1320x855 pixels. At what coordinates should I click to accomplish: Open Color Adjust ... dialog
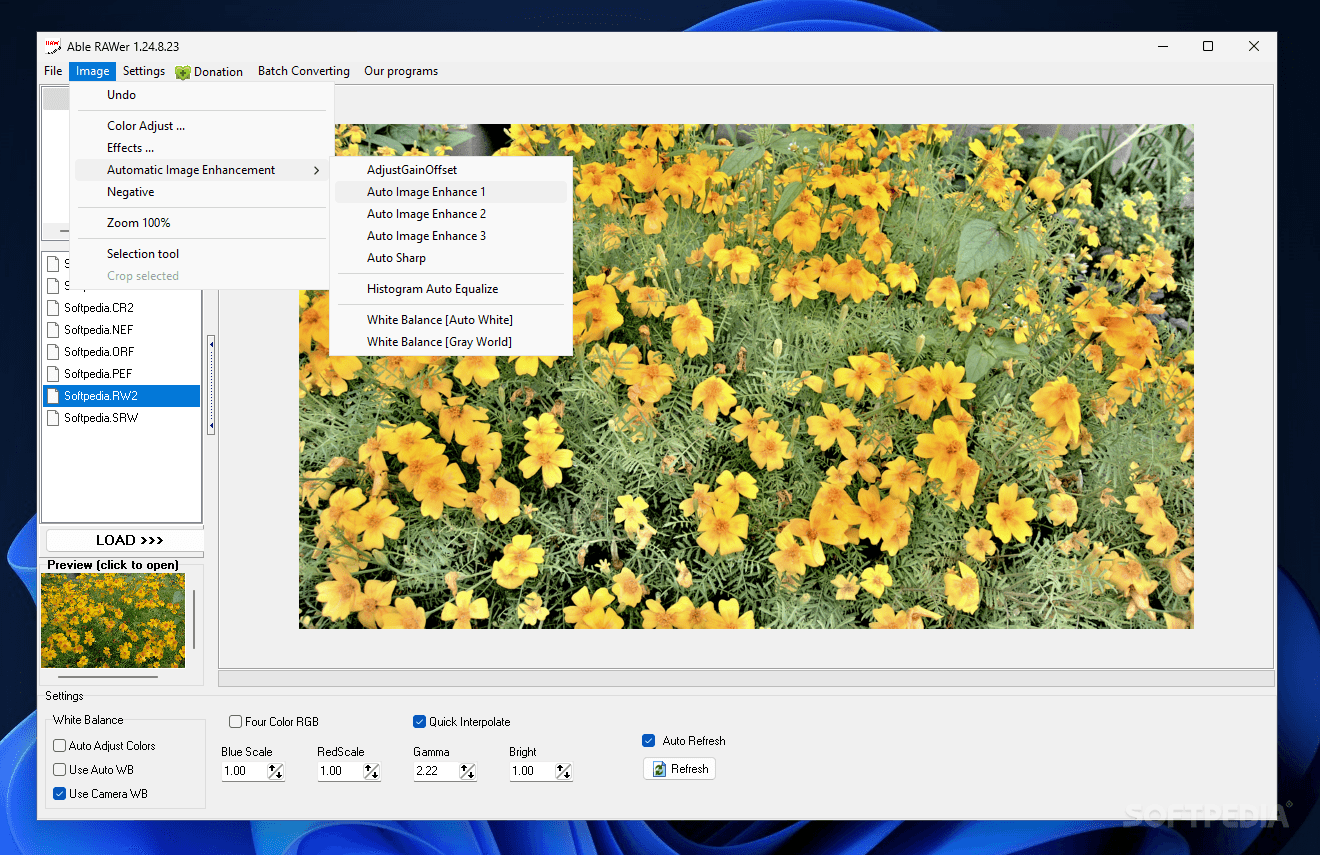click(x=202, y=126)
